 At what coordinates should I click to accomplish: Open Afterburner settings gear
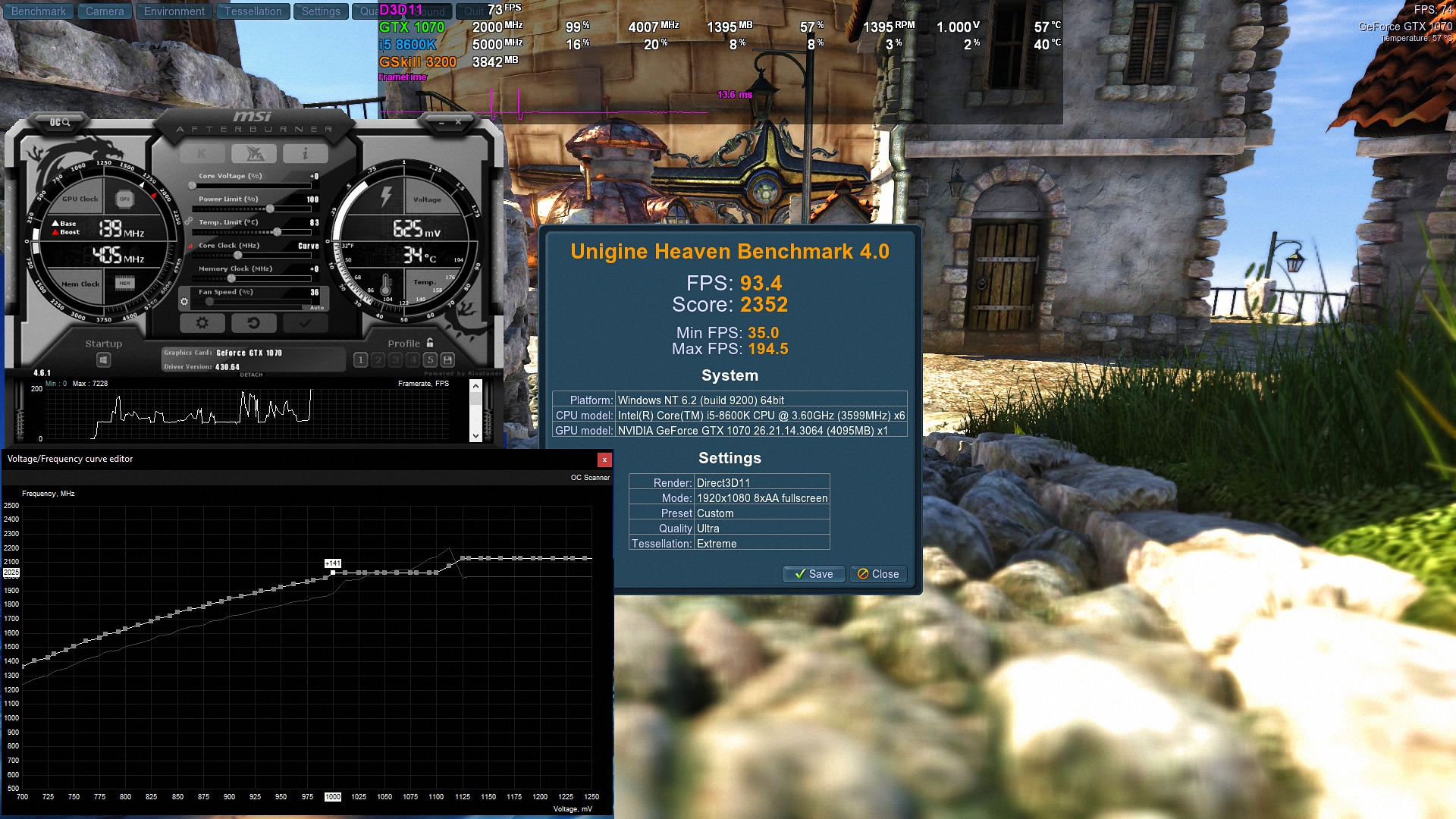pyautogui.click(x=202, y=323)
